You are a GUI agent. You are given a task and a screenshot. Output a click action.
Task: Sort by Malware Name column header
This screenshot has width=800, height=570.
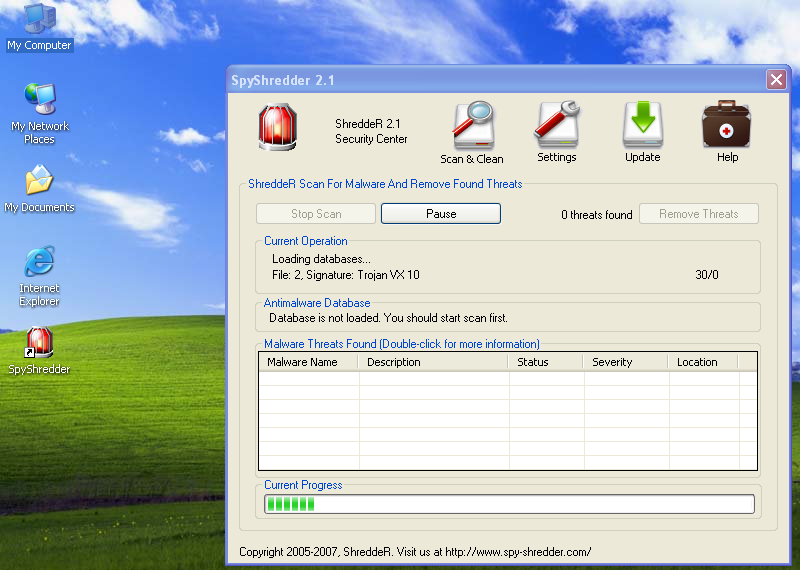(x=308, y=362)
